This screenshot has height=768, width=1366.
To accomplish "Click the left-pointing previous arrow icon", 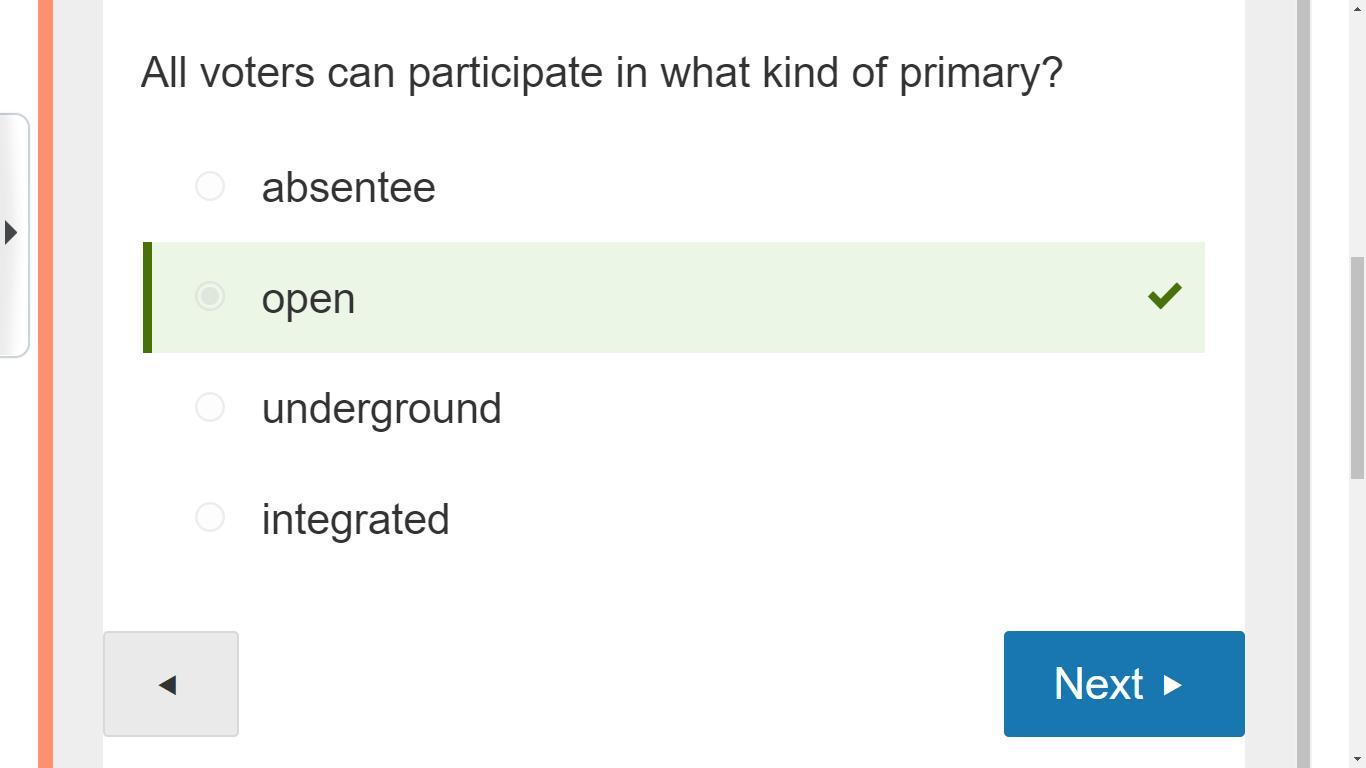I will pos(168,685).
